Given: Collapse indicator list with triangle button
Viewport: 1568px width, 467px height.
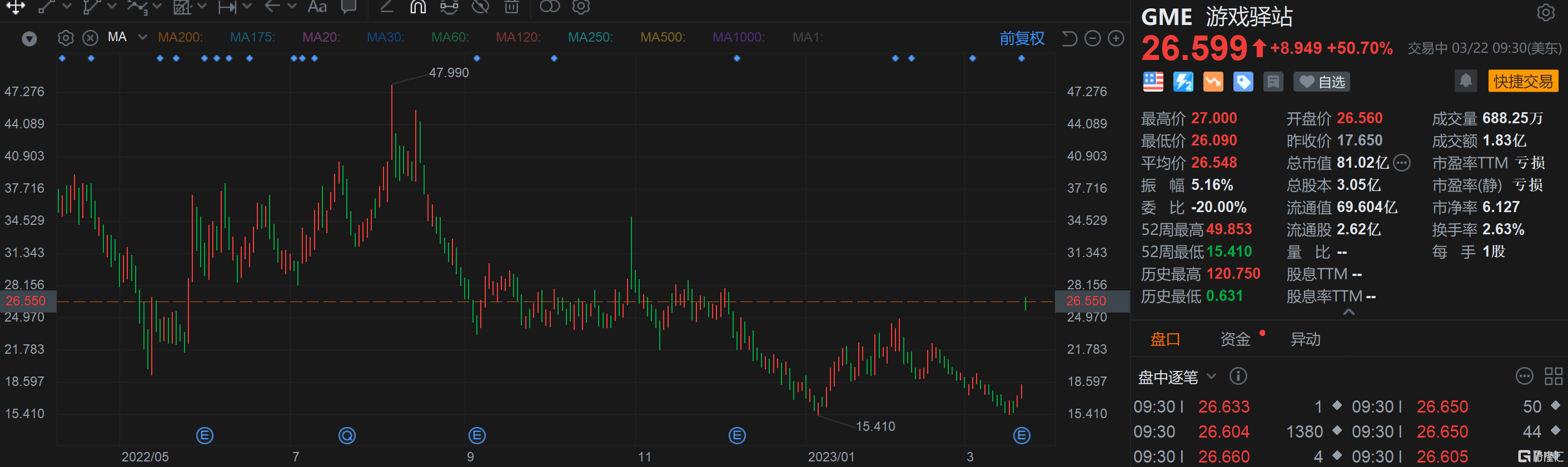Looking at the screenshot, I should (x=29, y=39).
